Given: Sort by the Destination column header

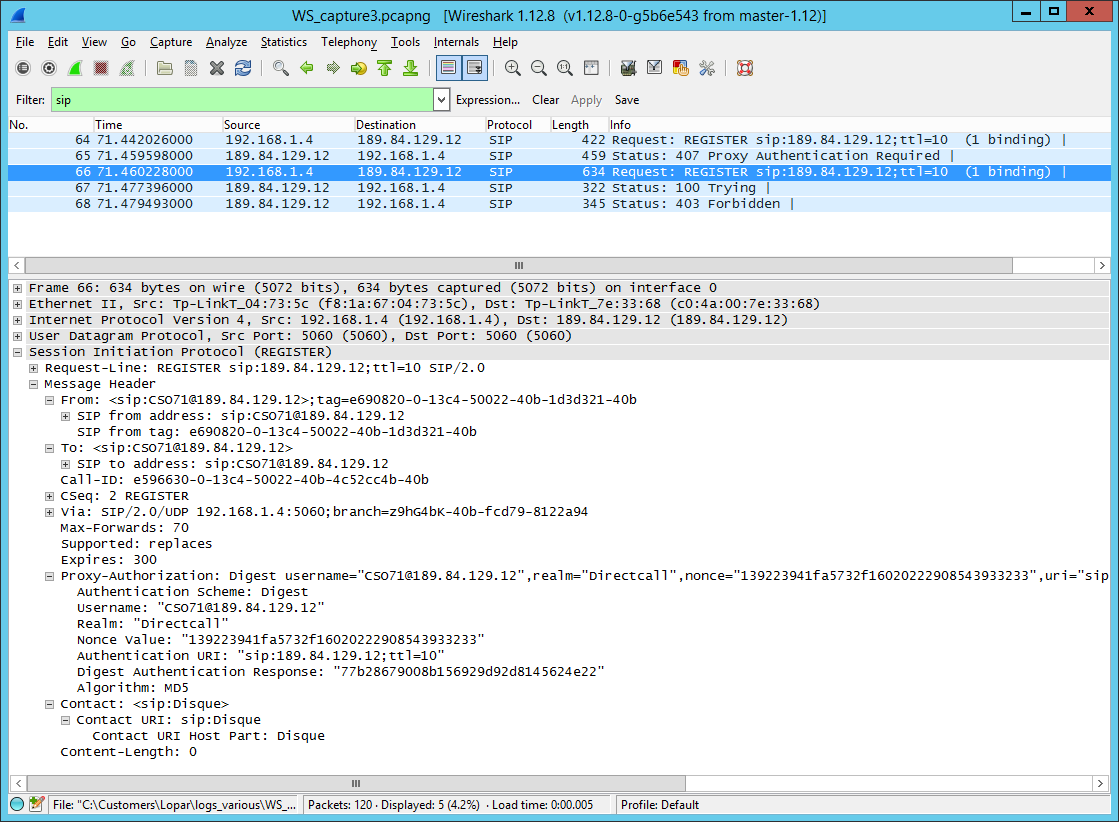Looking at the screenshot, I should (420, 125).
